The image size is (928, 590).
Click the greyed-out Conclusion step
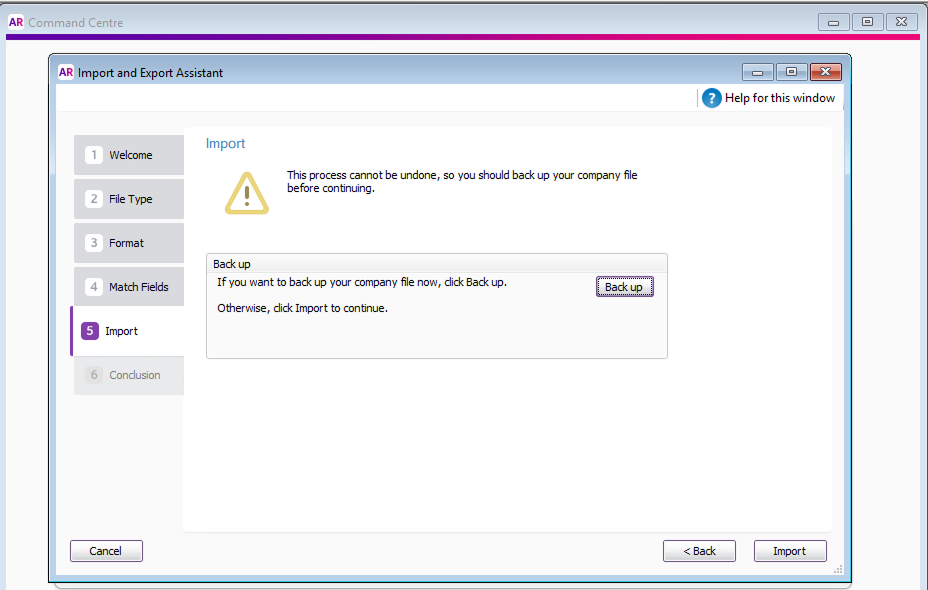tap(129, 375)
